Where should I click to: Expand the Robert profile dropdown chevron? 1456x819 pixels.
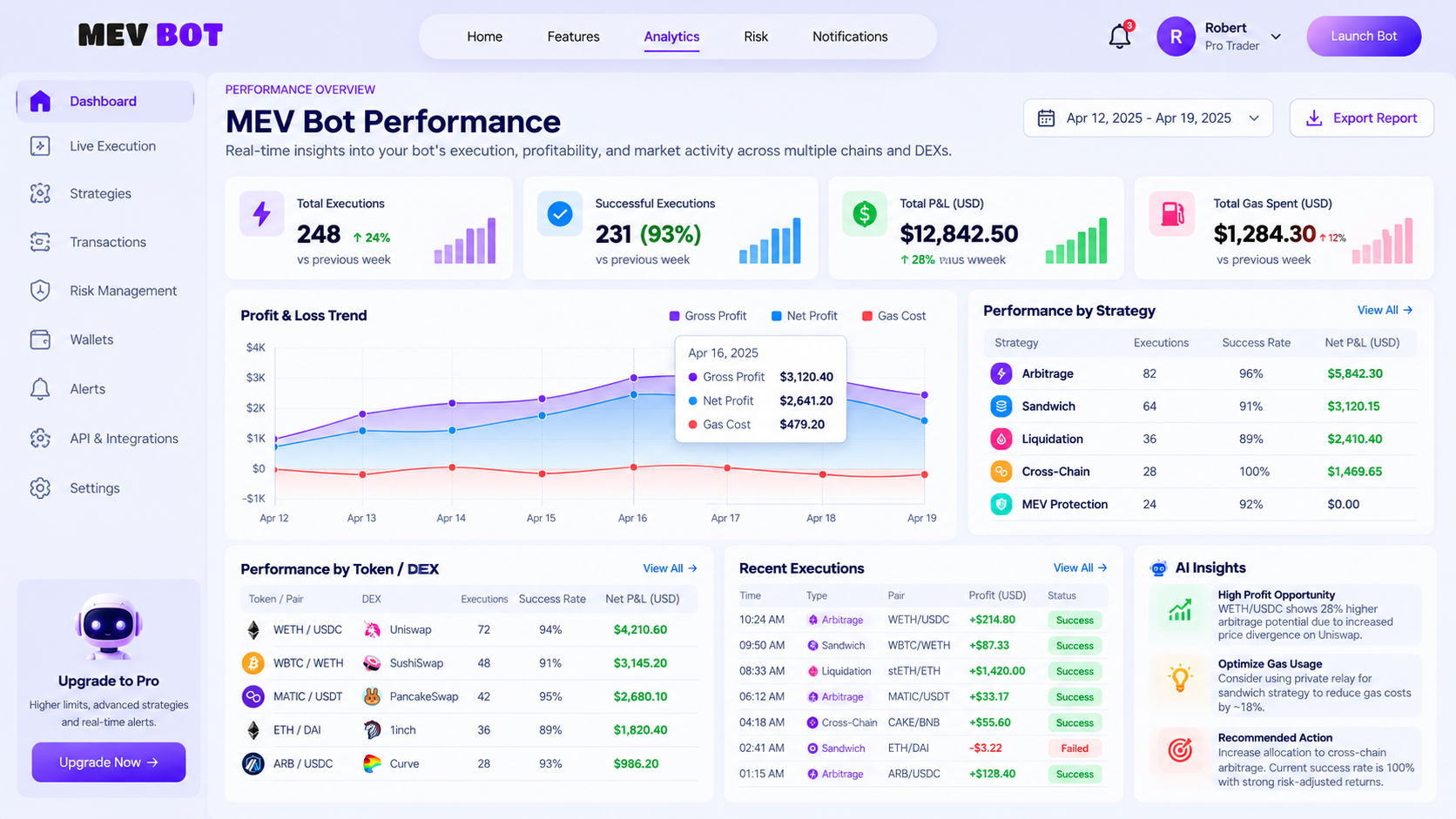(x=1276, y=37)
